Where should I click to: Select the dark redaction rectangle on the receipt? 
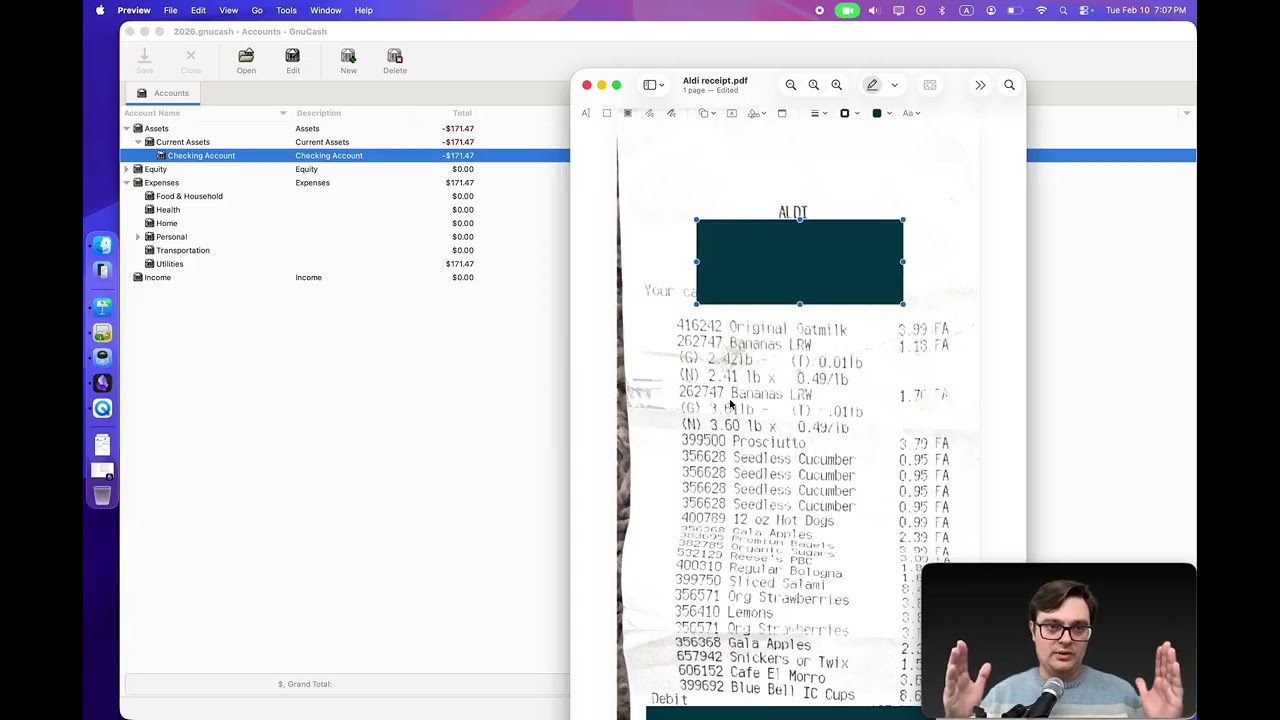[x=800, y=262]
